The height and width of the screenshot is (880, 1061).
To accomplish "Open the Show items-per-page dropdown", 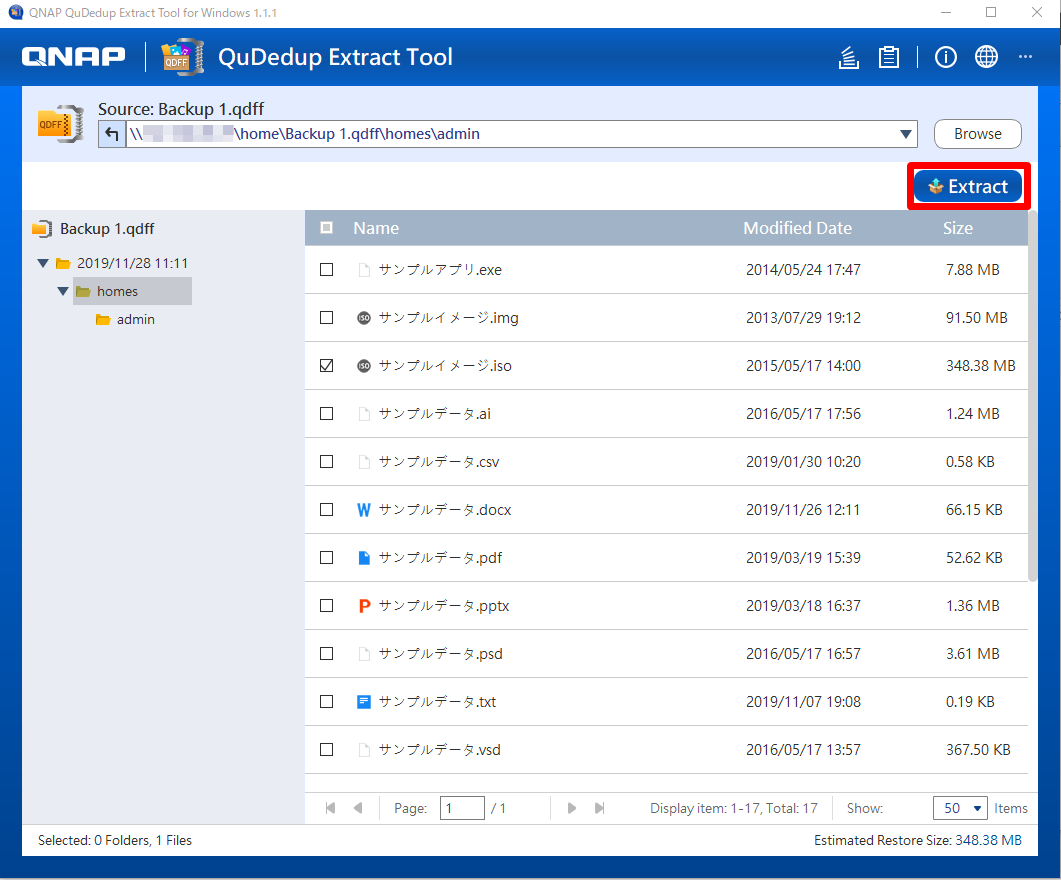I will click(x=960, y=808).
